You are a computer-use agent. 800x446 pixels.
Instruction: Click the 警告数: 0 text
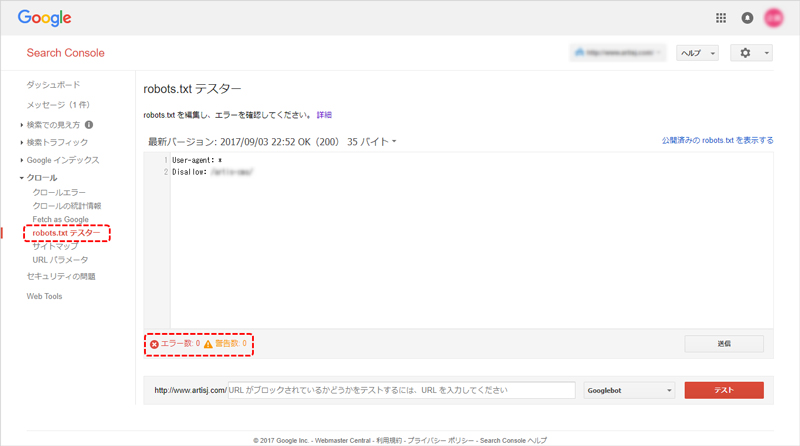(231, 343)
